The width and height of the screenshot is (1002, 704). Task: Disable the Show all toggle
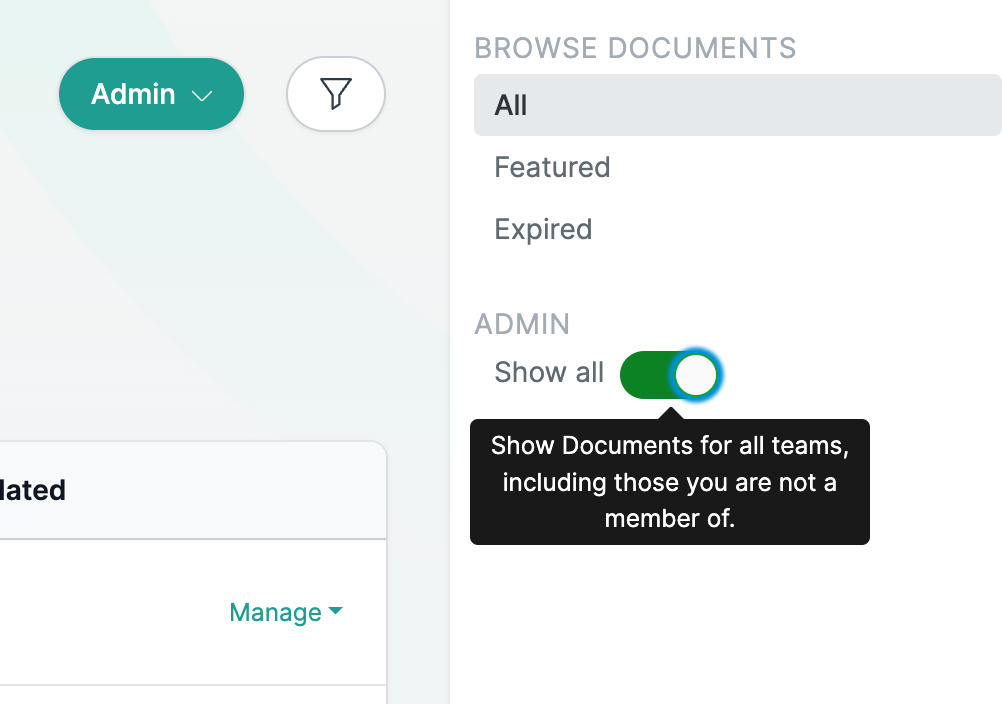coord(668,375)
